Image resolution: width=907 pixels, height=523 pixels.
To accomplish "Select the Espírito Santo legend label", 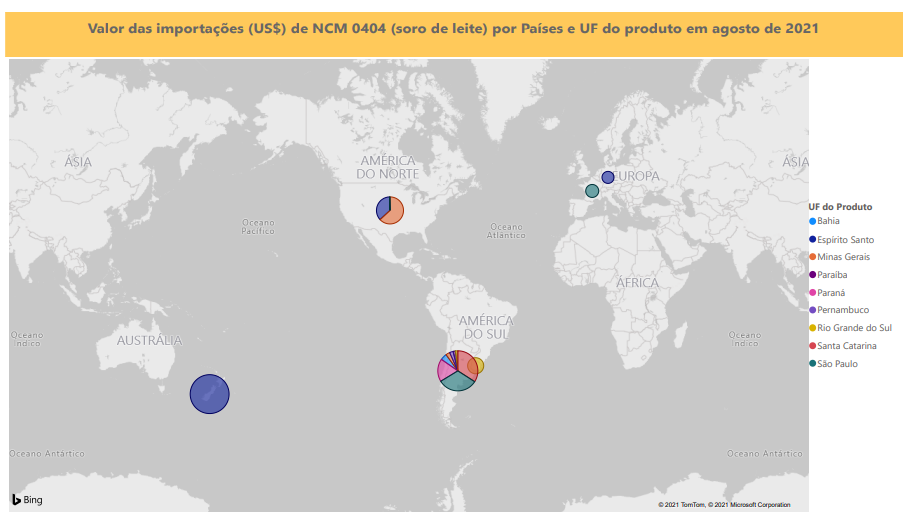I will (846, 240).
